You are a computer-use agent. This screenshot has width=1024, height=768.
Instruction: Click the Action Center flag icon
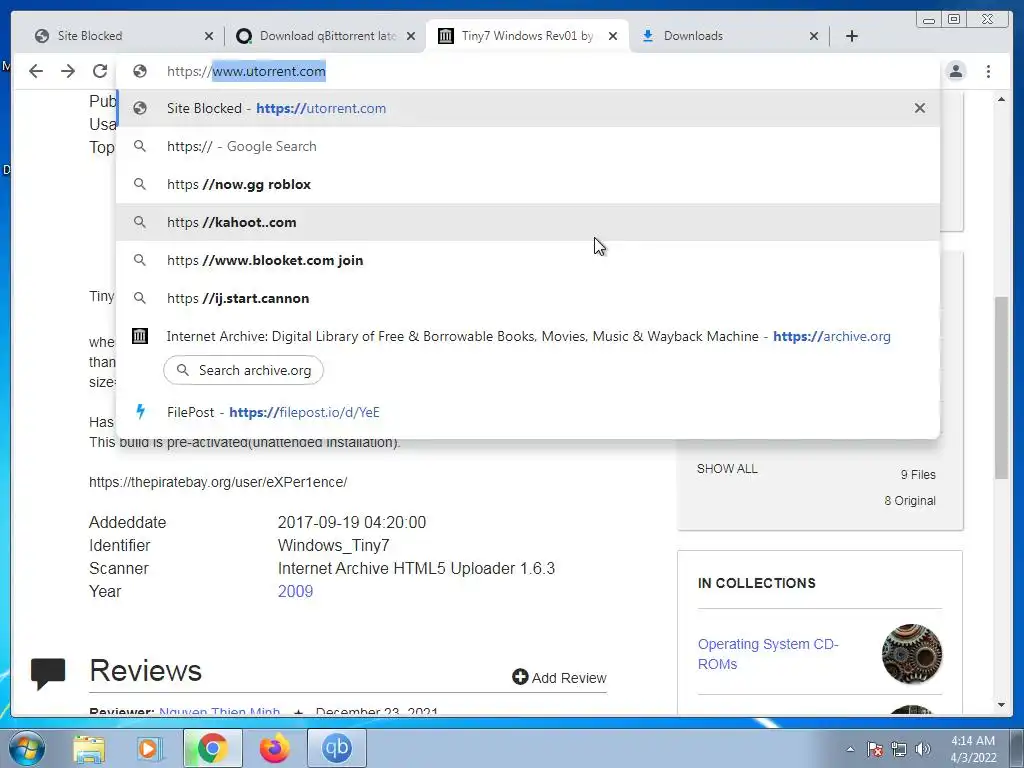pyautogui.click(x=875, y=749)
